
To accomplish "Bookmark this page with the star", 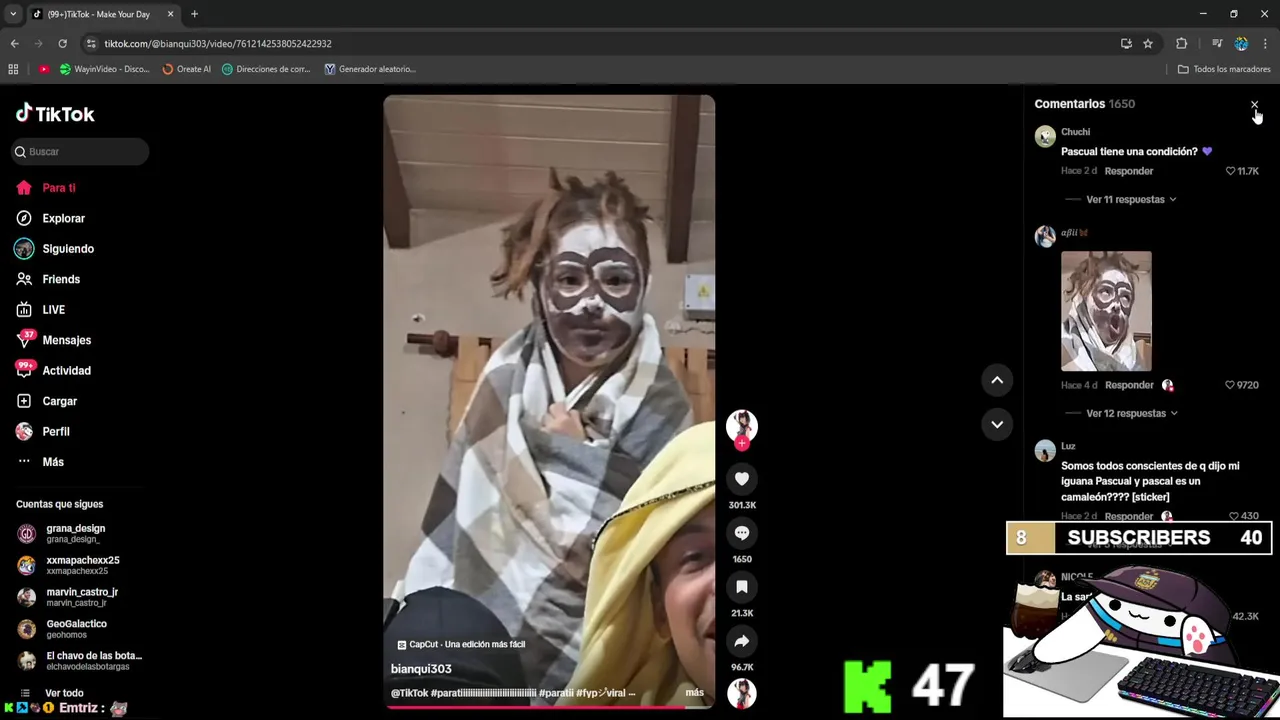I will tap(1148, 43).
